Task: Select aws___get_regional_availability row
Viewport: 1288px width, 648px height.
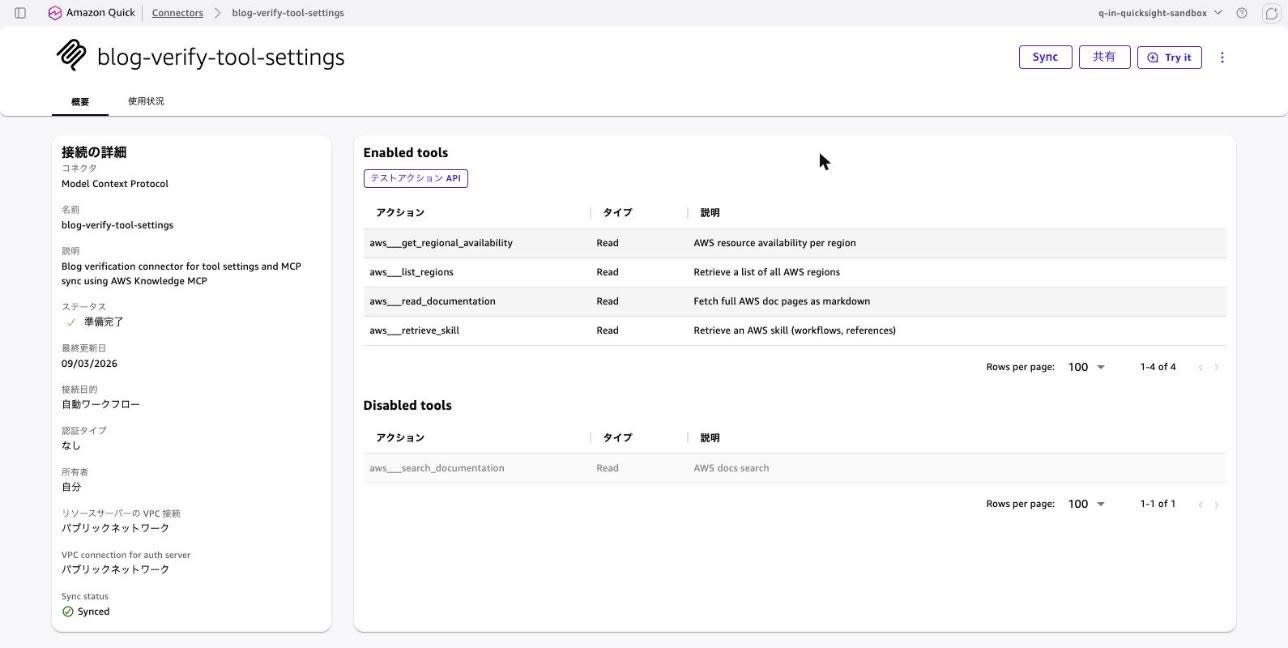Action: click(795, 243)
